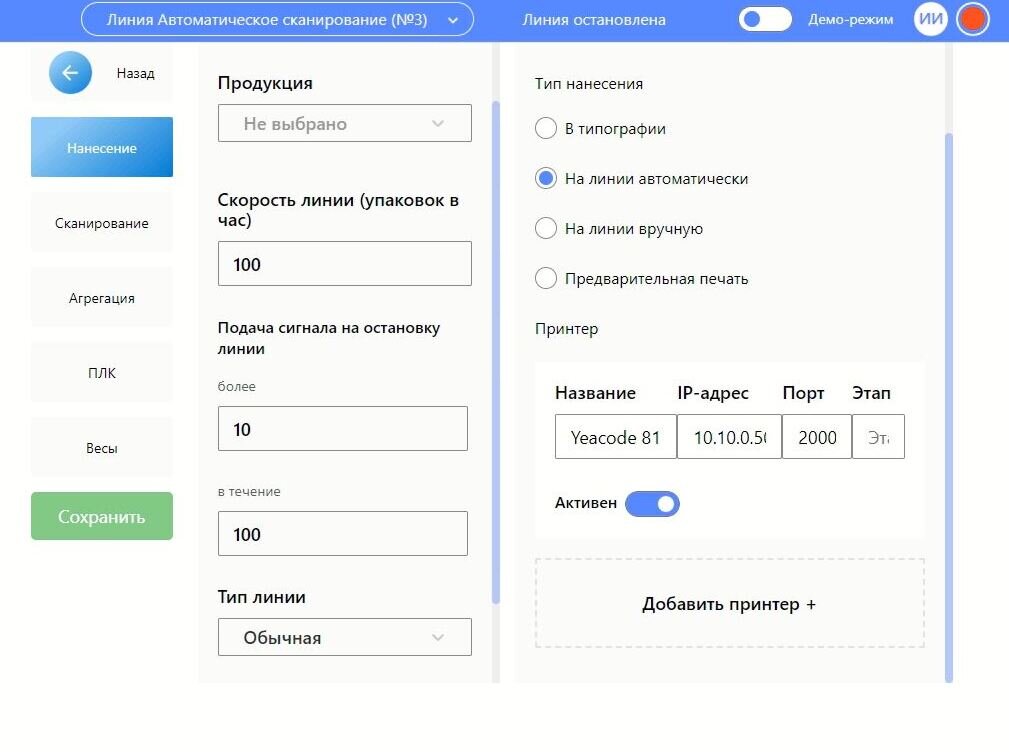Choose На линии вручную radio option
The width and height of the screenshot is (1009, 752).
546,228
